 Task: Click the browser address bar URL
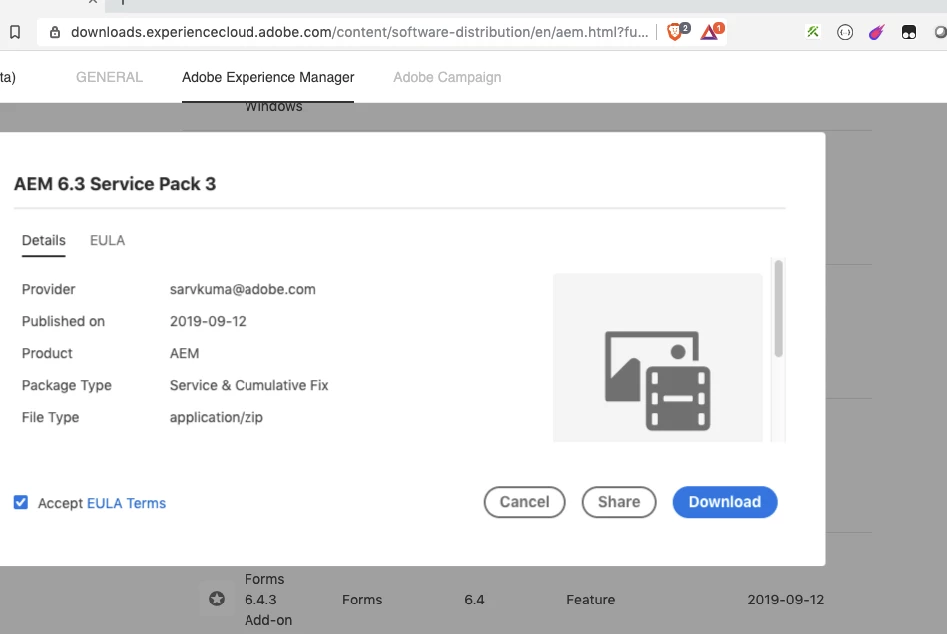coord(359,32)
